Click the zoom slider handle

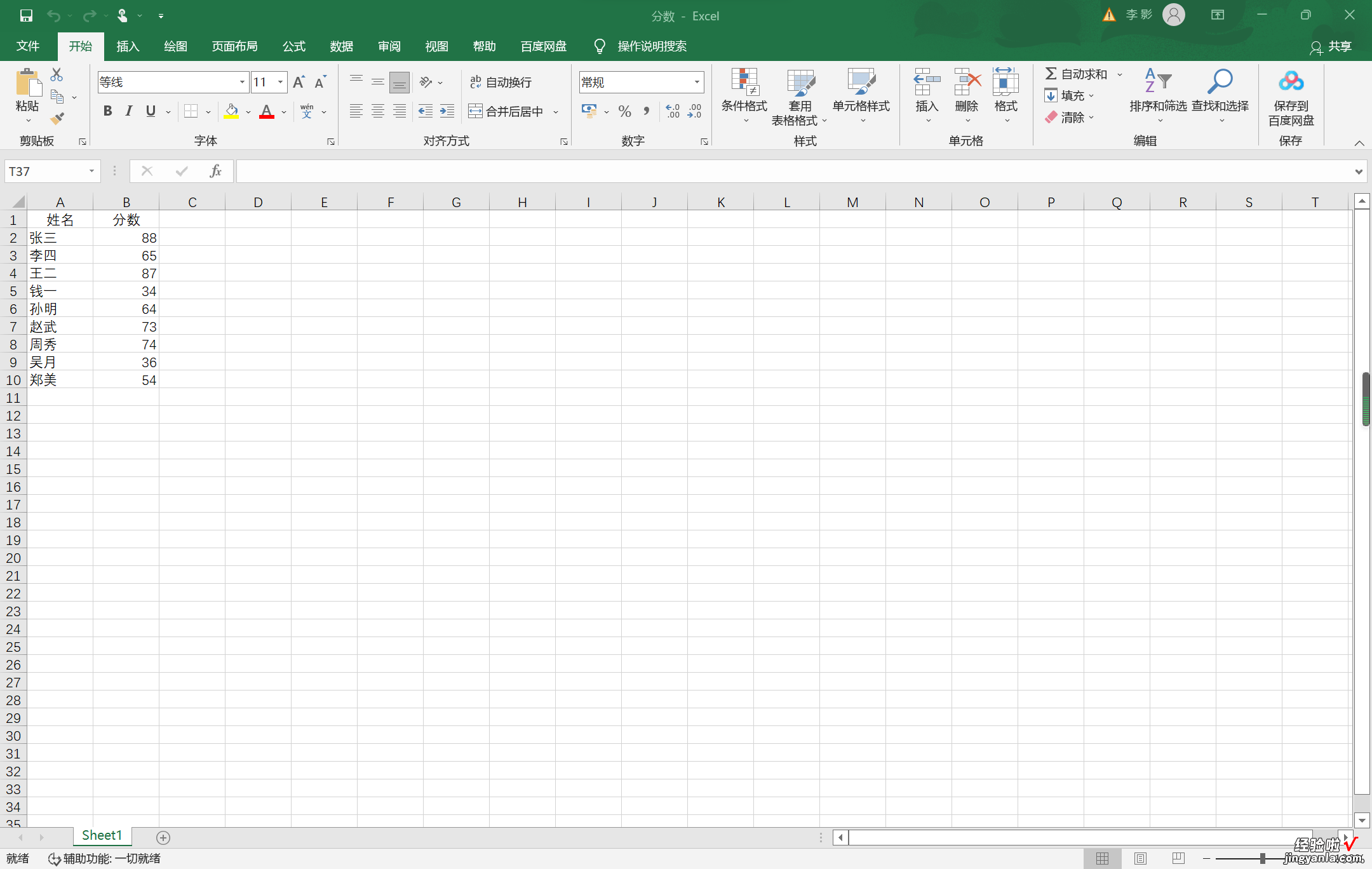point(1263,858)
